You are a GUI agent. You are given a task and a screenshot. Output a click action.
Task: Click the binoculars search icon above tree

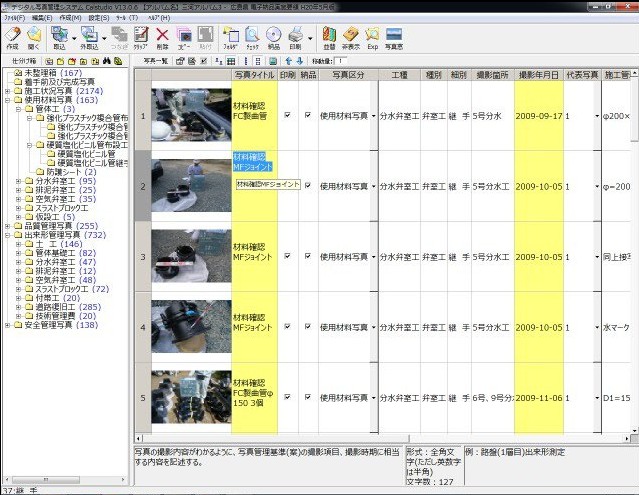tap(107, 61)
